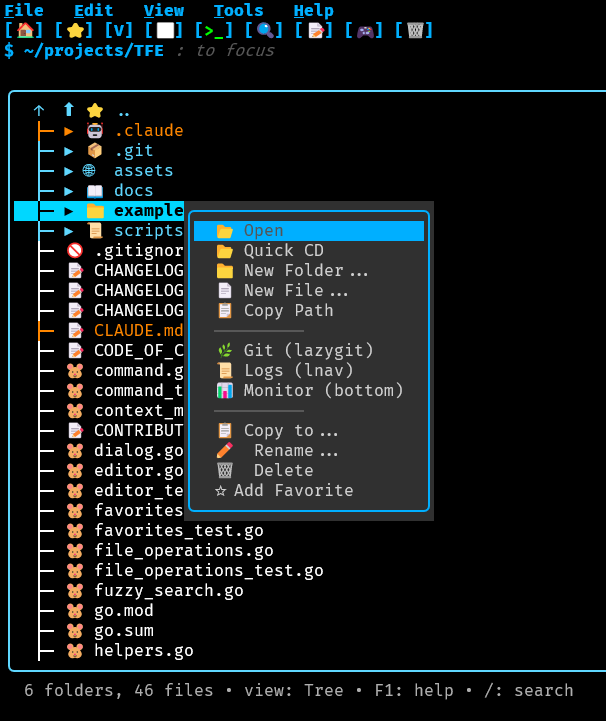Choose Open in the context menu

pos(309,231)
